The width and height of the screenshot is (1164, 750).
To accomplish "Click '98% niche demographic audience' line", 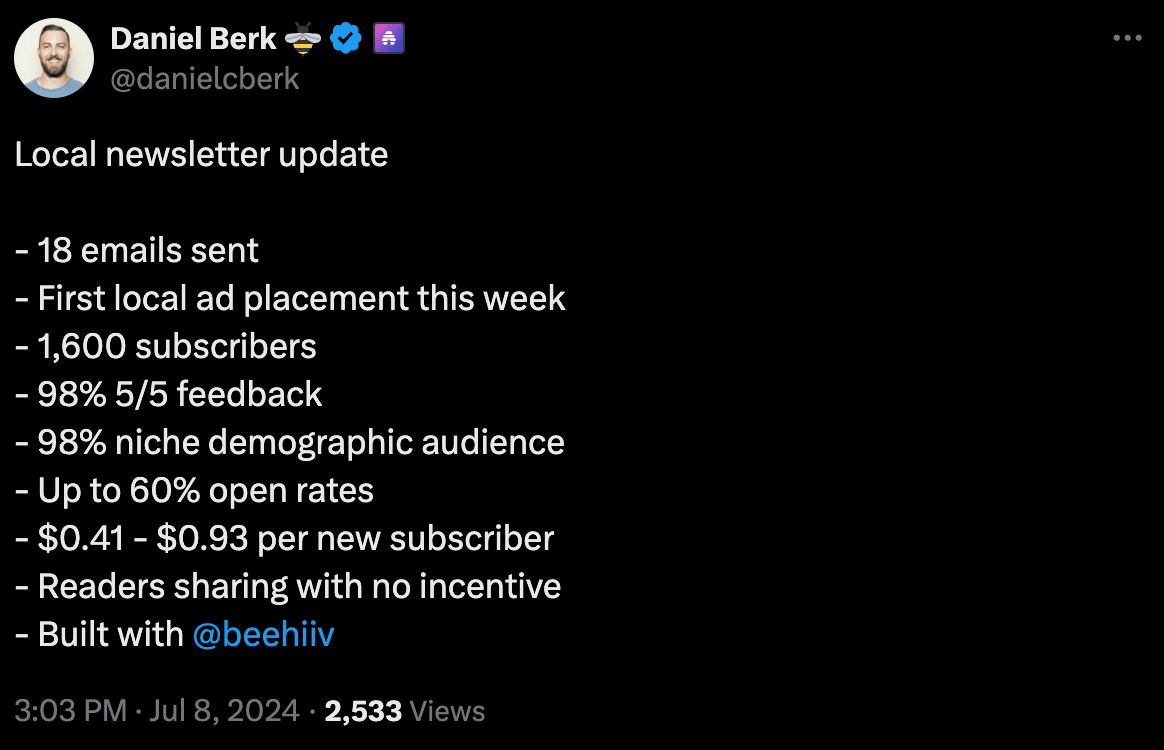I will [x=290, y=443].
